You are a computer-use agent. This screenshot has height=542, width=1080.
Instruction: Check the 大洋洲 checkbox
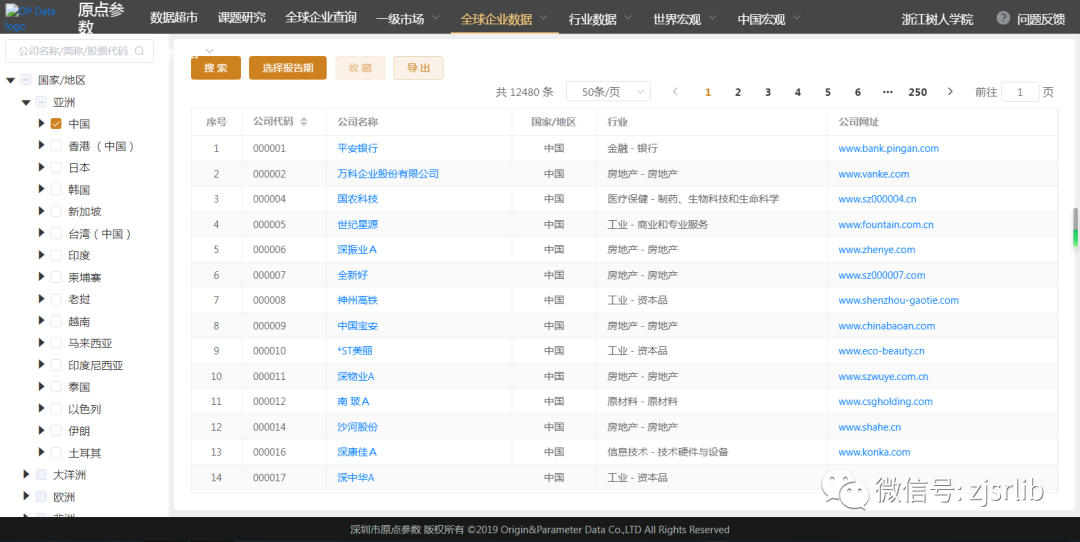(x=41, y=475)
